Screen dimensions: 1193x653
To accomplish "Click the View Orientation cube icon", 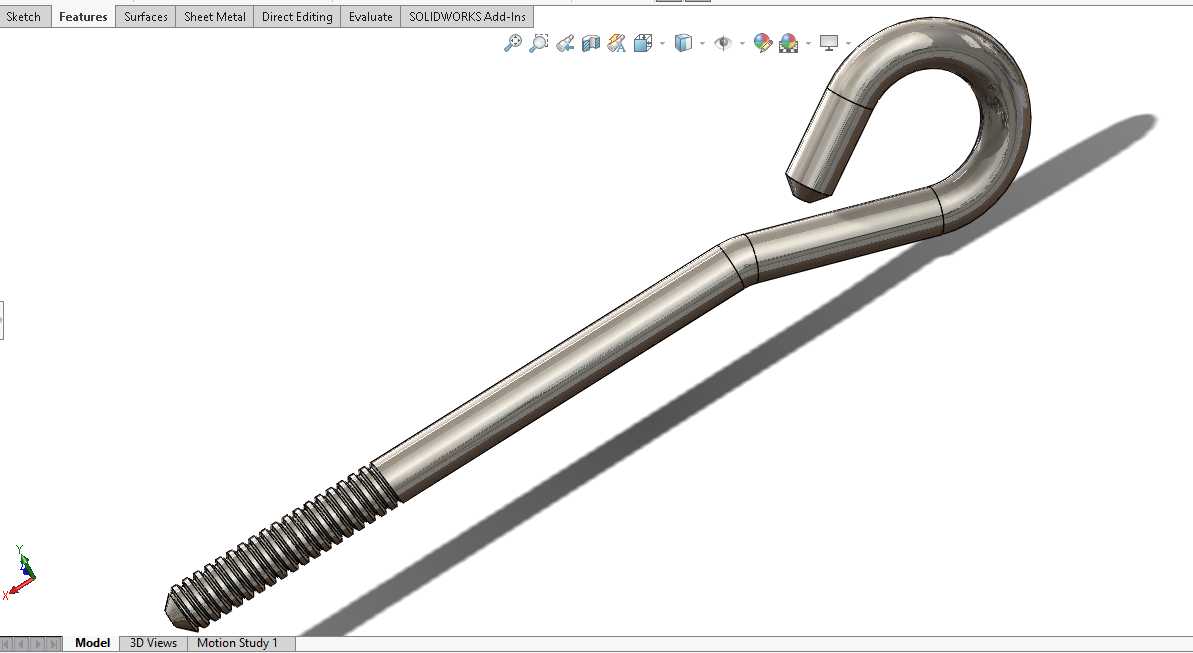I will tap(643, 43).
